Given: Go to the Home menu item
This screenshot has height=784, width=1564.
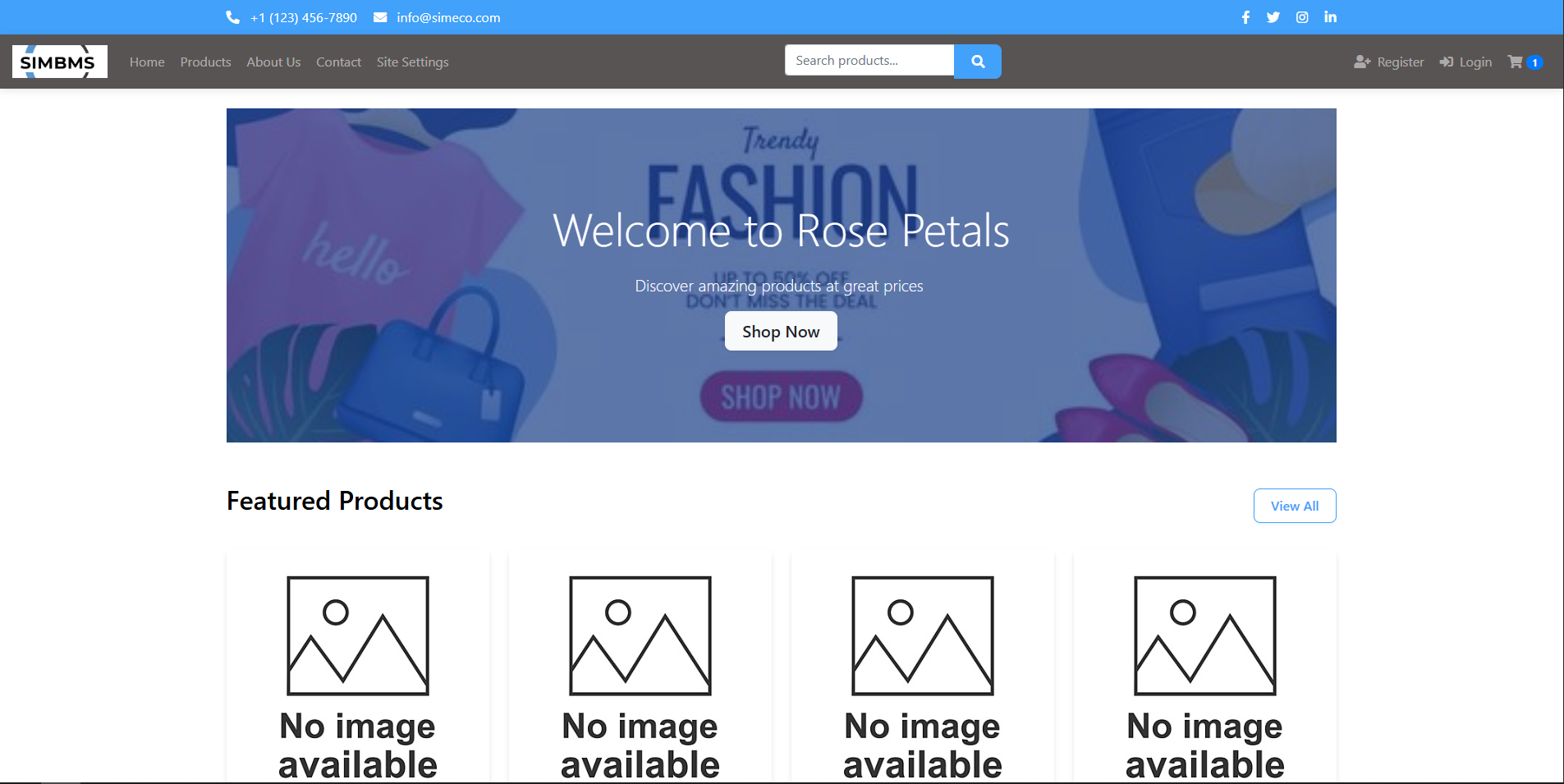Looking at the screenshot, I should [x=147, y=62].
